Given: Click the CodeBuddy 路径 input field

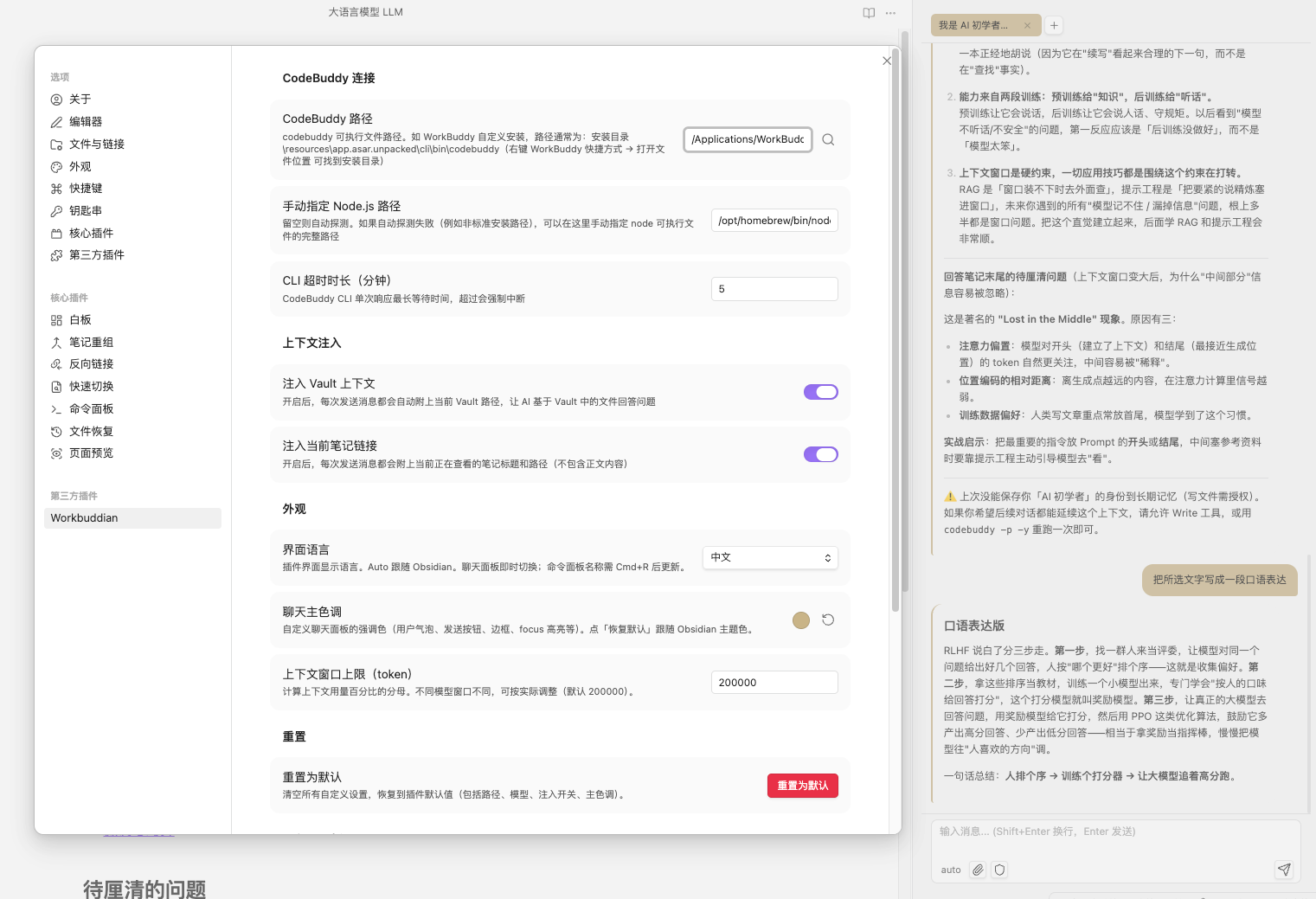Looking at the screenshot, I should [748, 139].
